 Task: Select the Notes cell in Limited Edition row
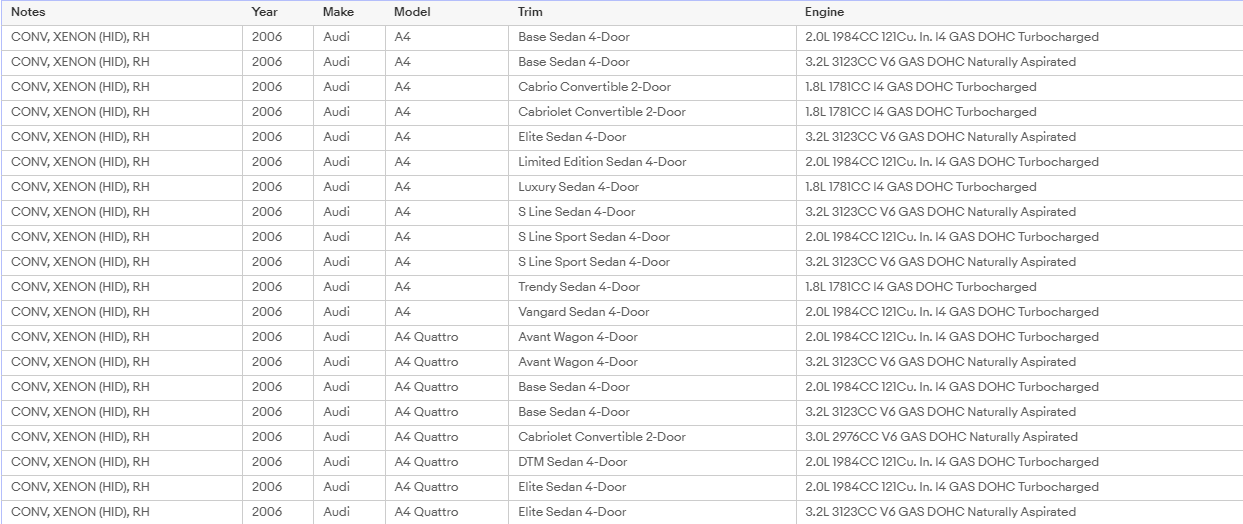121,162
